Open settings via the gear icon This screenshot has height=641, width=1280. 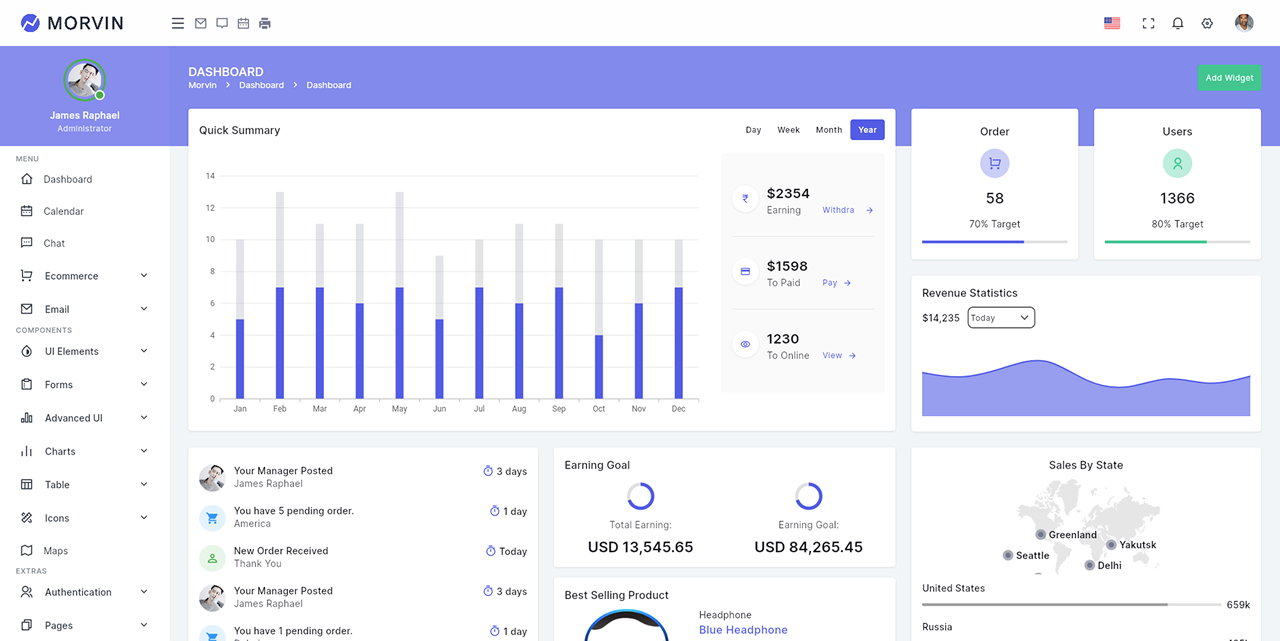click(1207, 22)
